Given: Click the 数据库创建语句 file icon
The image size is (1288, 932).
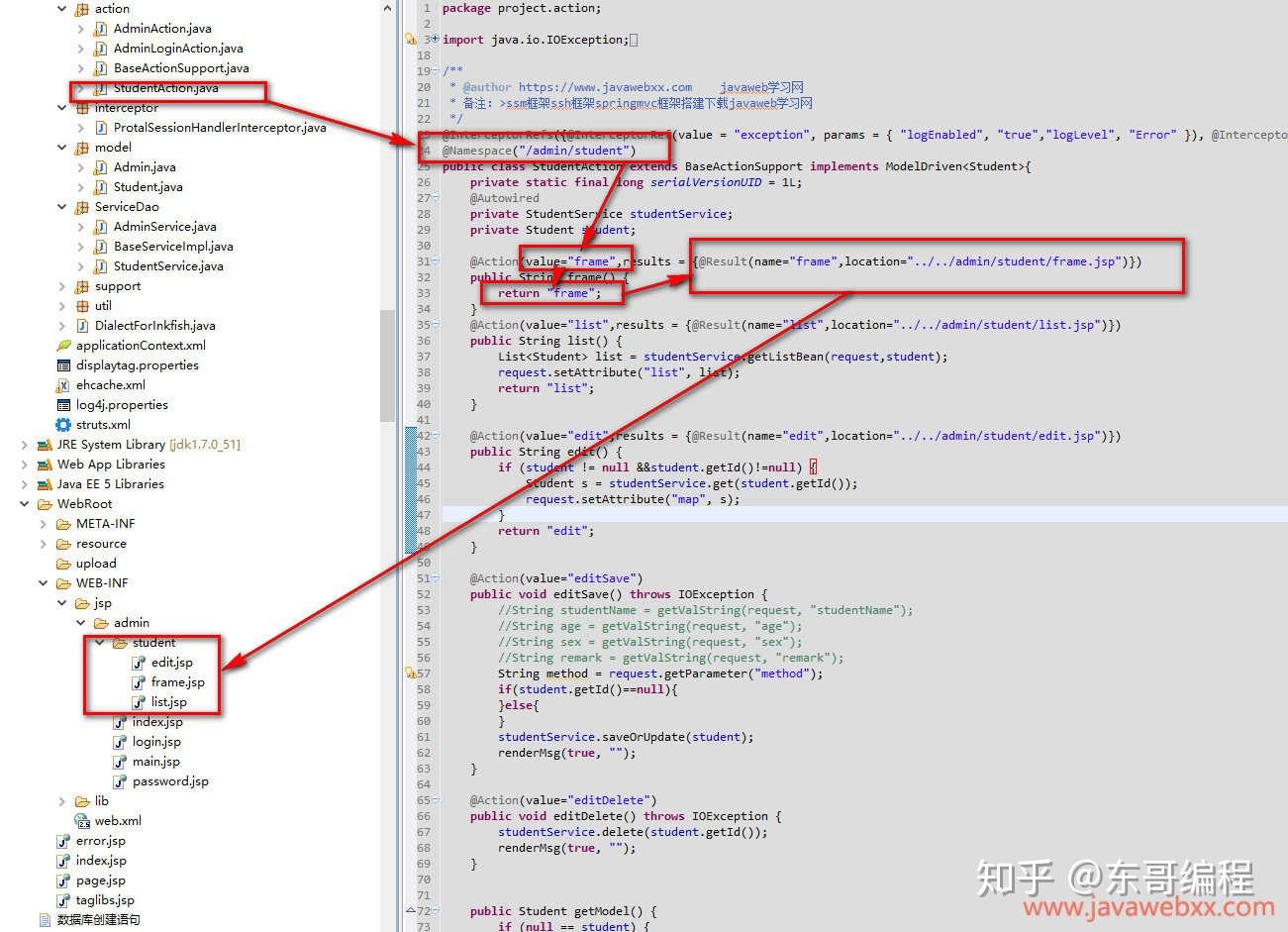Looking at the screenshot, I should [x=45, y=920].
